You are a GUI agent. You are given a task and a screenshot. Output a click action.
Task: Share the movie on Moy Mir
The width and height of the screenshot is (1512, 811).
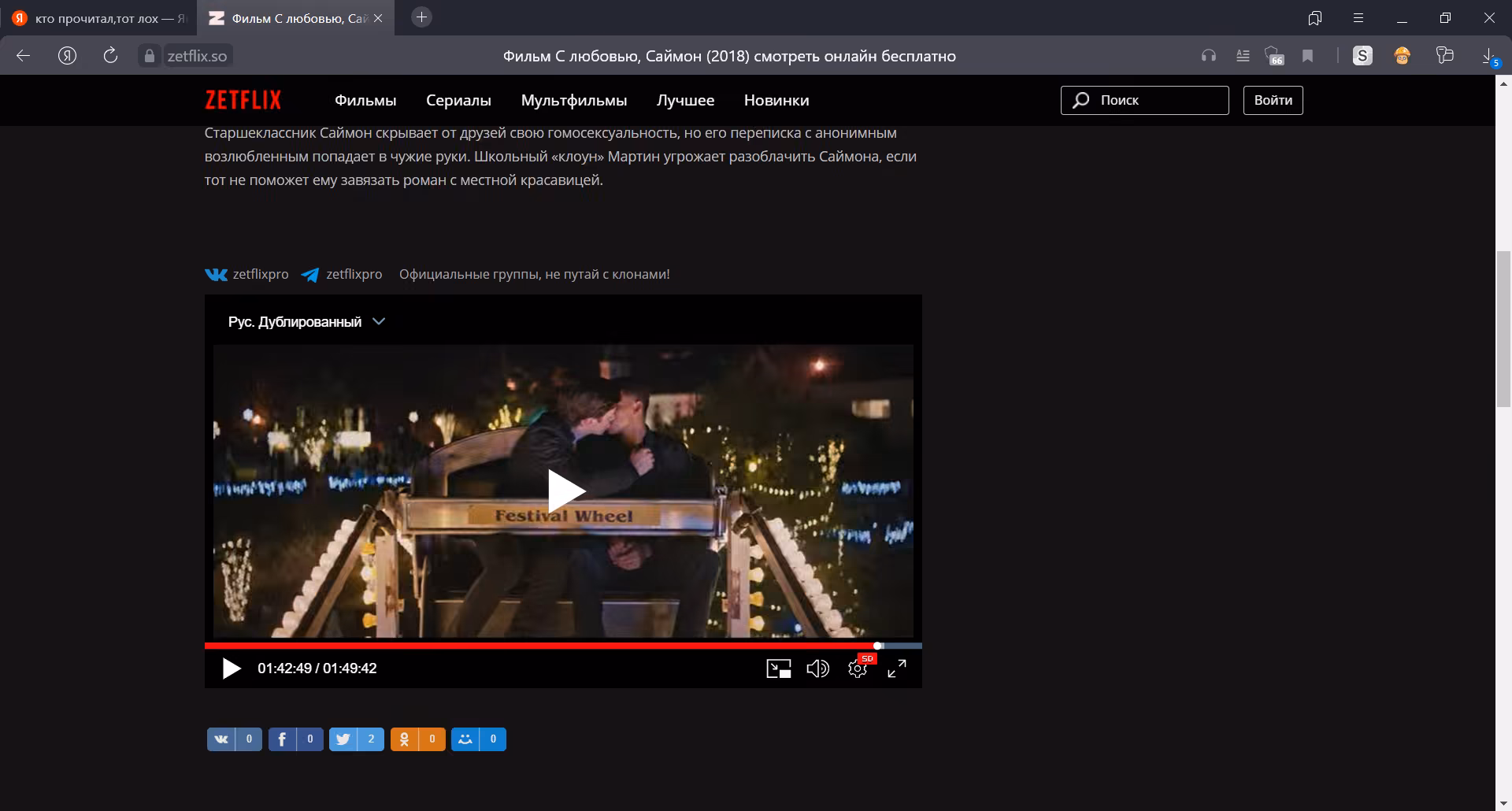pyautogui.click(x=479, y=739)
